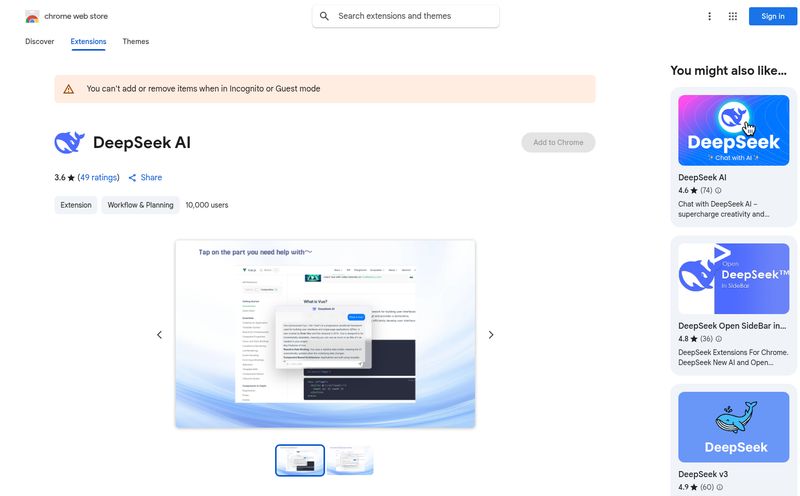Screen dimensions: 800x496
Task: Show previous screenshot with left arrow
Action: pyautogui.click(x=159, y=335)
